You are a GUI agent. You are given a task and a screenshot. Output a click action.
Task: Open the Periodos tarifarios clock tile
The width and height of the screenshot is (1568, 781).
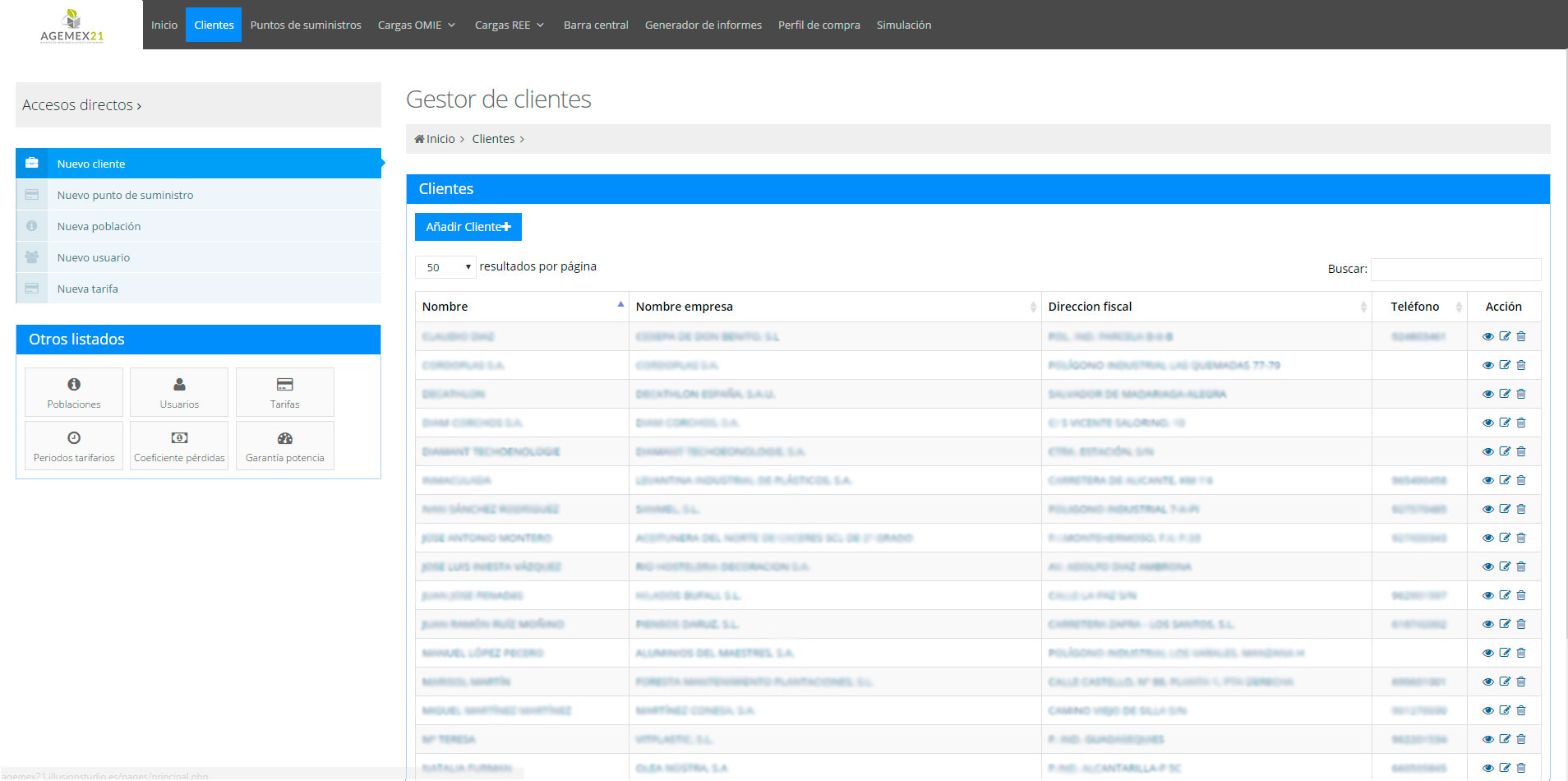coord(74,446)
